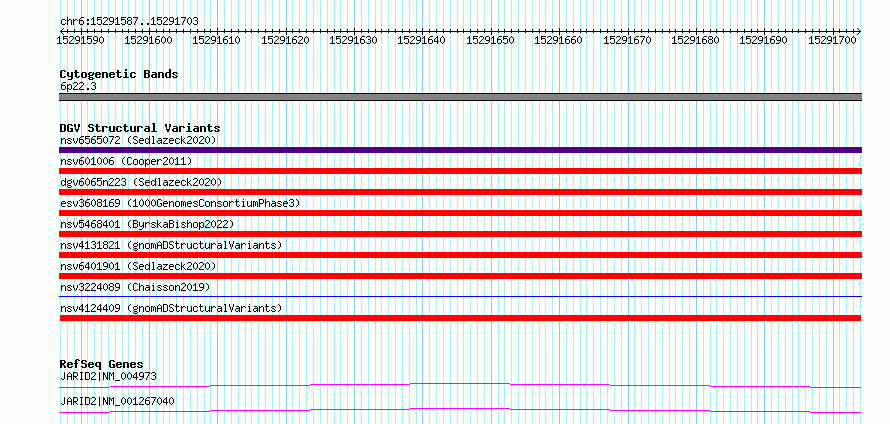Screen dimensions: 890x424
Task: Select the RefSeq Genes track title
Action: [102, 364]
